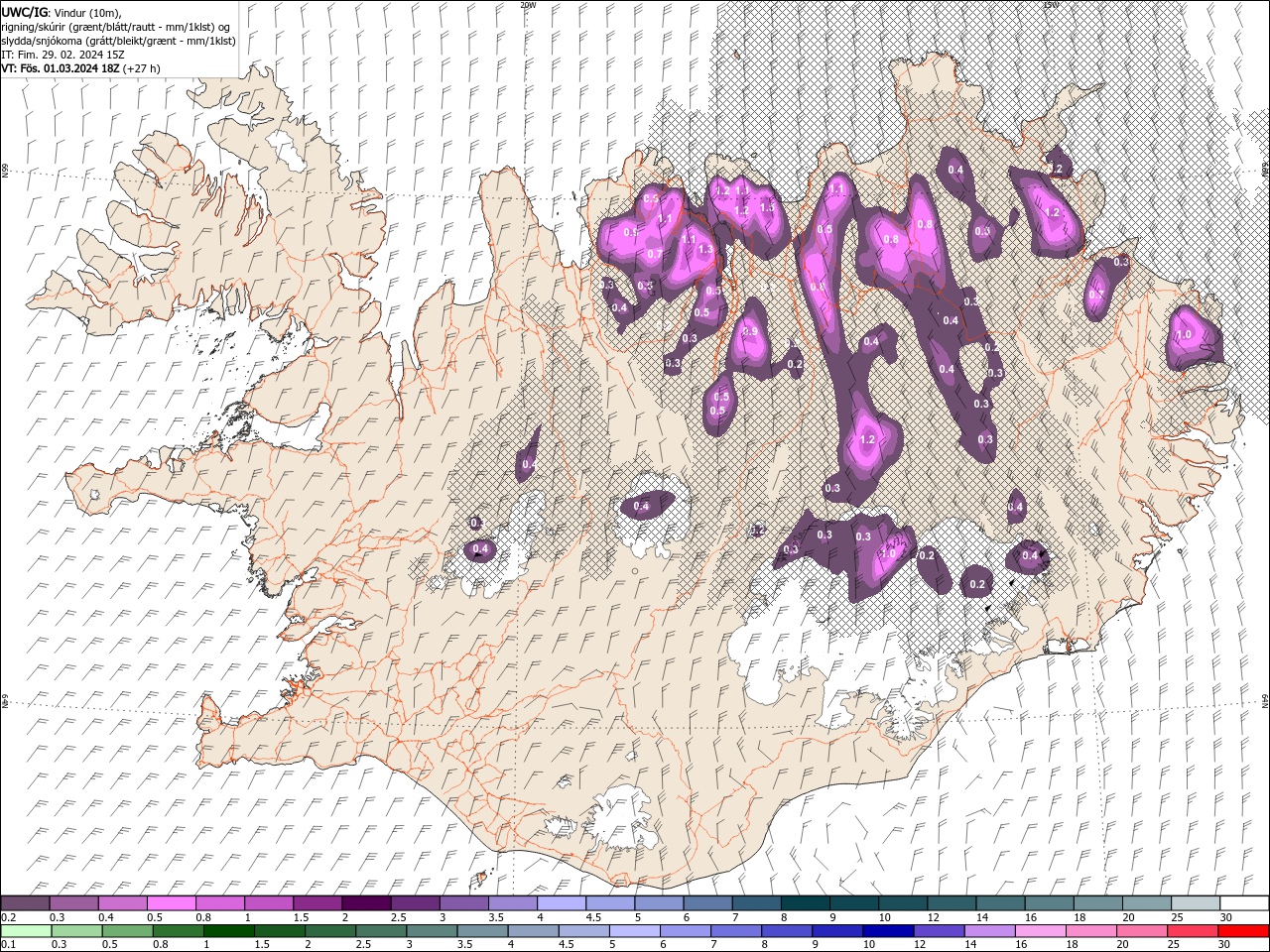Click the 'VT: Fös. 01.03.2024 18Z' valid time

(60, 68)
